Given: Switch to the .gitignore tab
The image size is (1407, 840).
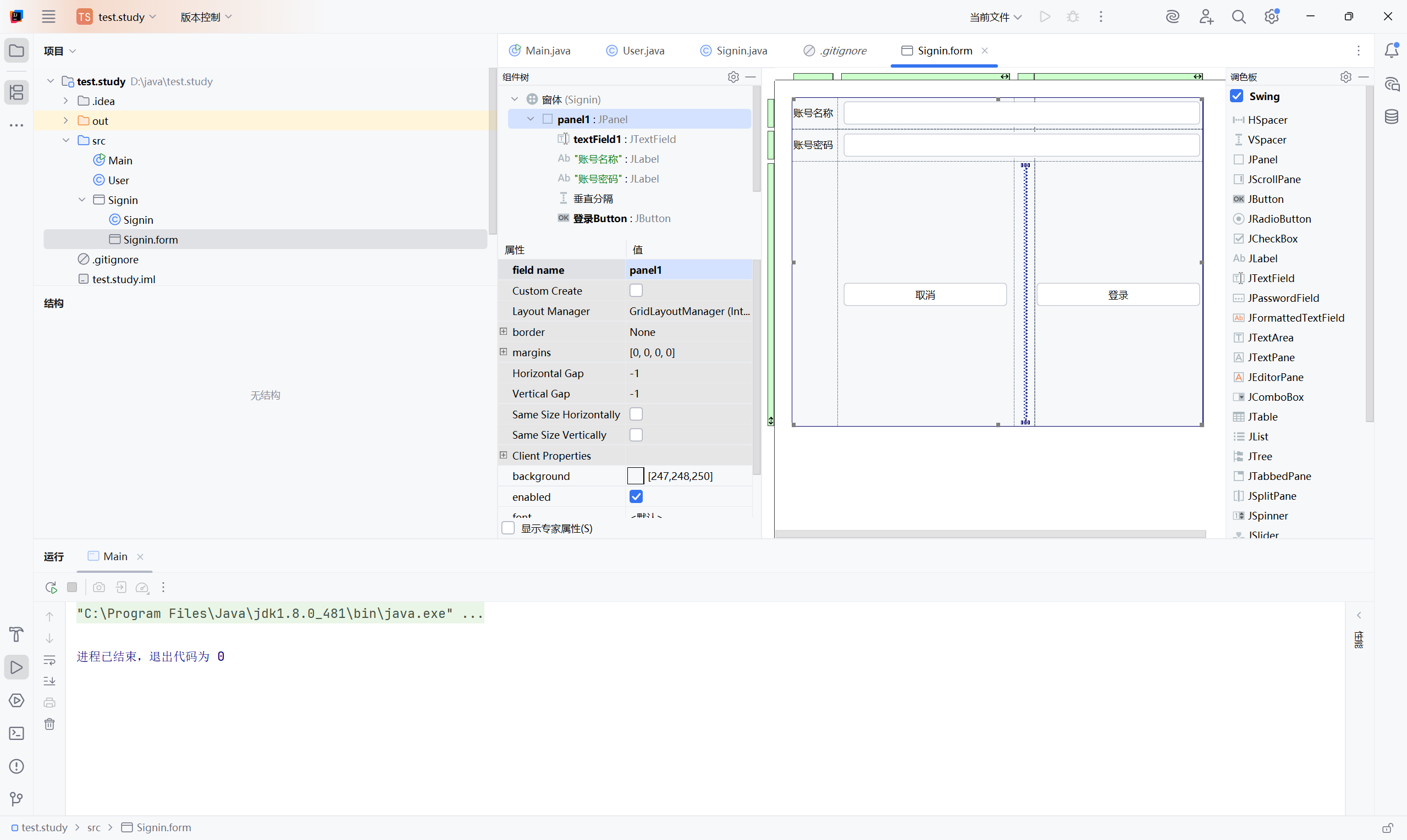Looking at the screenshot, I should (835, 51).
